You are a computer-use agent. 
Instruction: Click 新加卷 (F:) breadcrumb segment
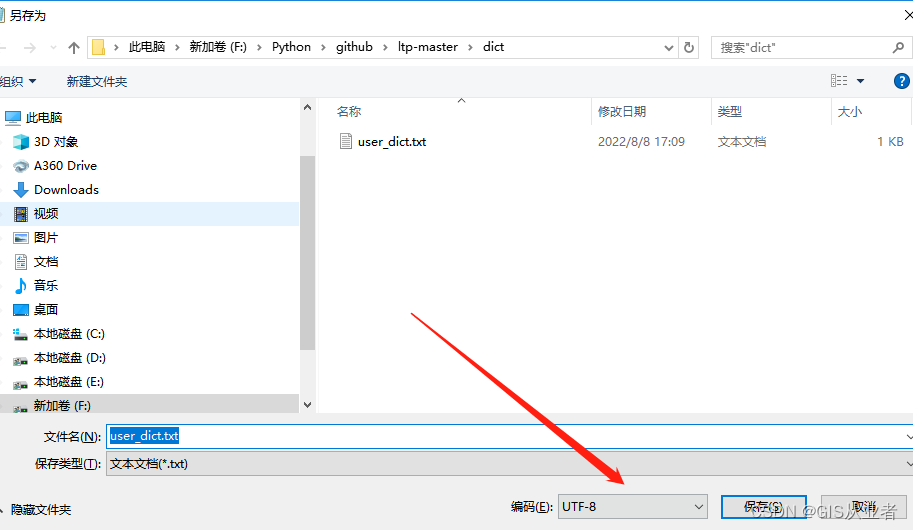tap(218, 47)
